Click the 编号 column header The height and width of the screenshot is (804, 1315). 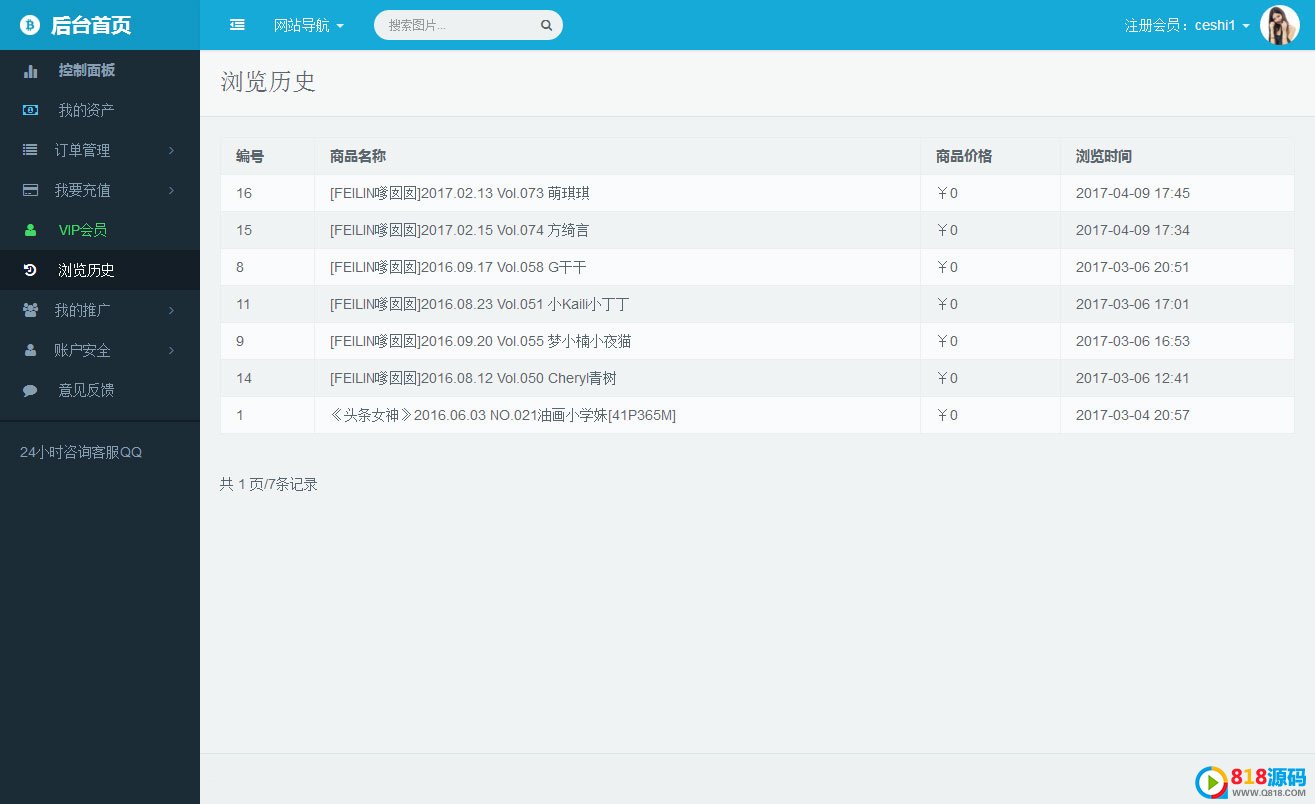(x=250, y=156)
